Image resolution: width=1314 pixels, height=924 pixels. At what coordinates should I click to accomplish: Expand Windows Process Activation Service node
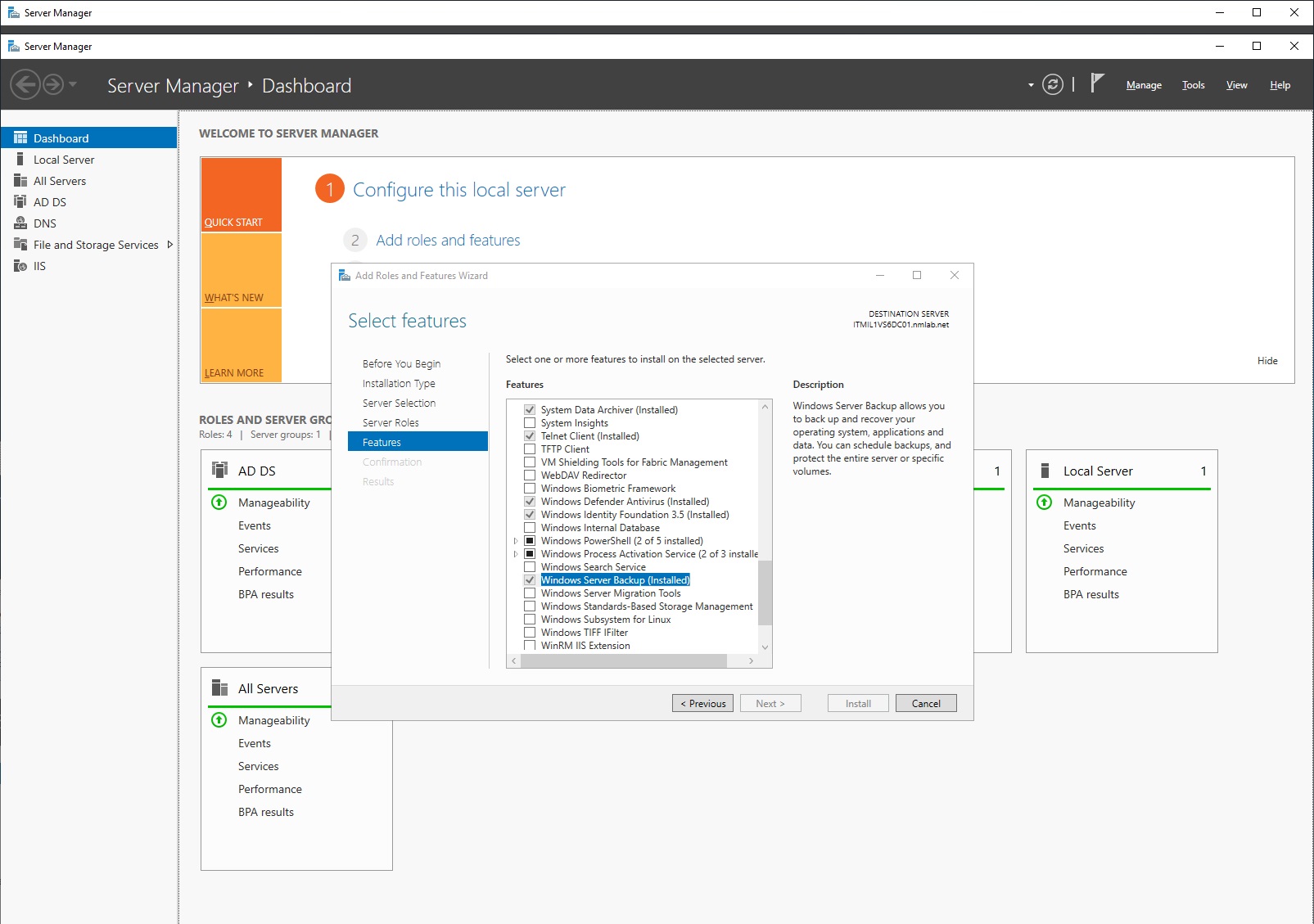516,554
